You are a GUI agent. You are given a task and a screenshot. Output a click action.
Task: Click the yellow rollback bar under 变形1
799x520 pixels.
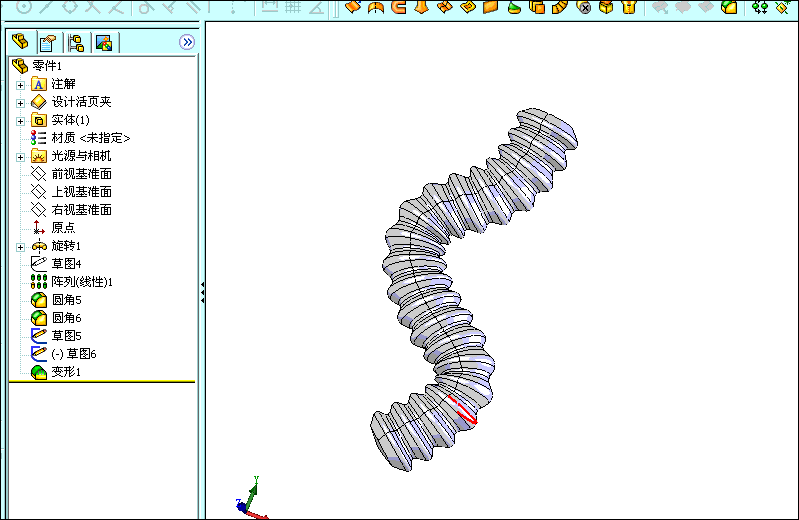[x=102, y=381]
